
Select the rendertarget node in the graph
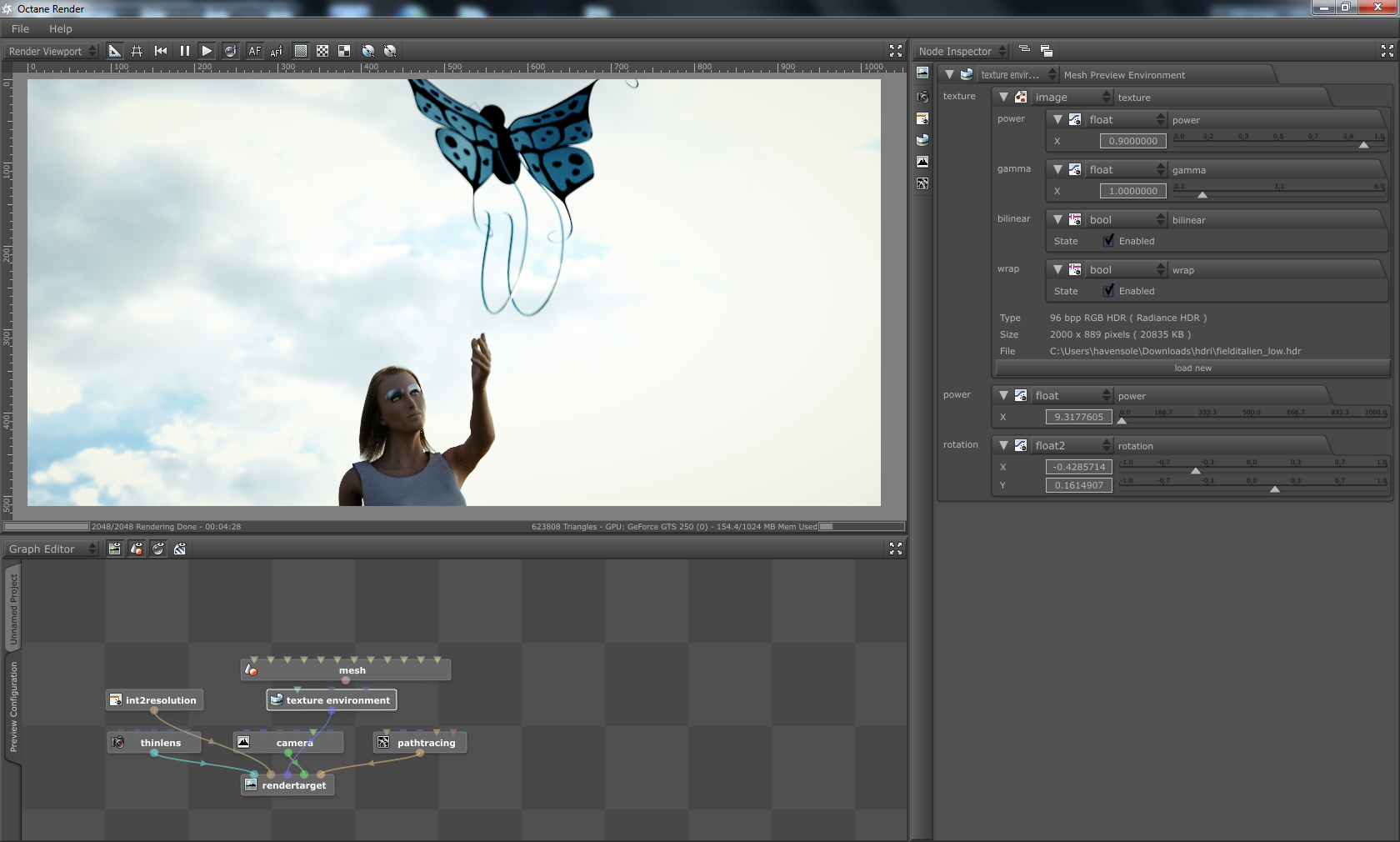pyautogui.click(x=287, y=785)
